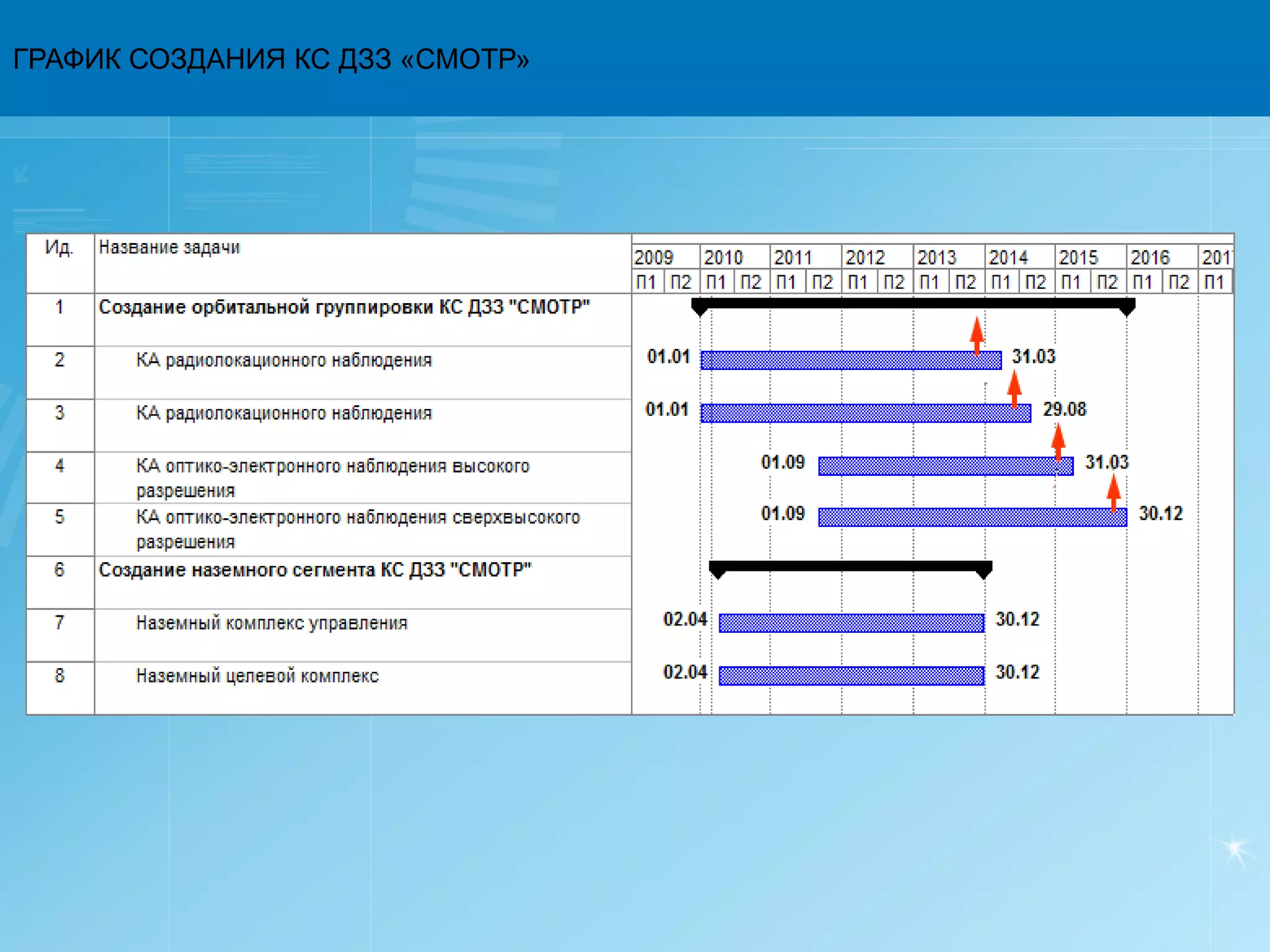This screenshot has width=1270, height=952.
Task: Select blue bar for task 4 optical satellite
Action: (945, 466)
